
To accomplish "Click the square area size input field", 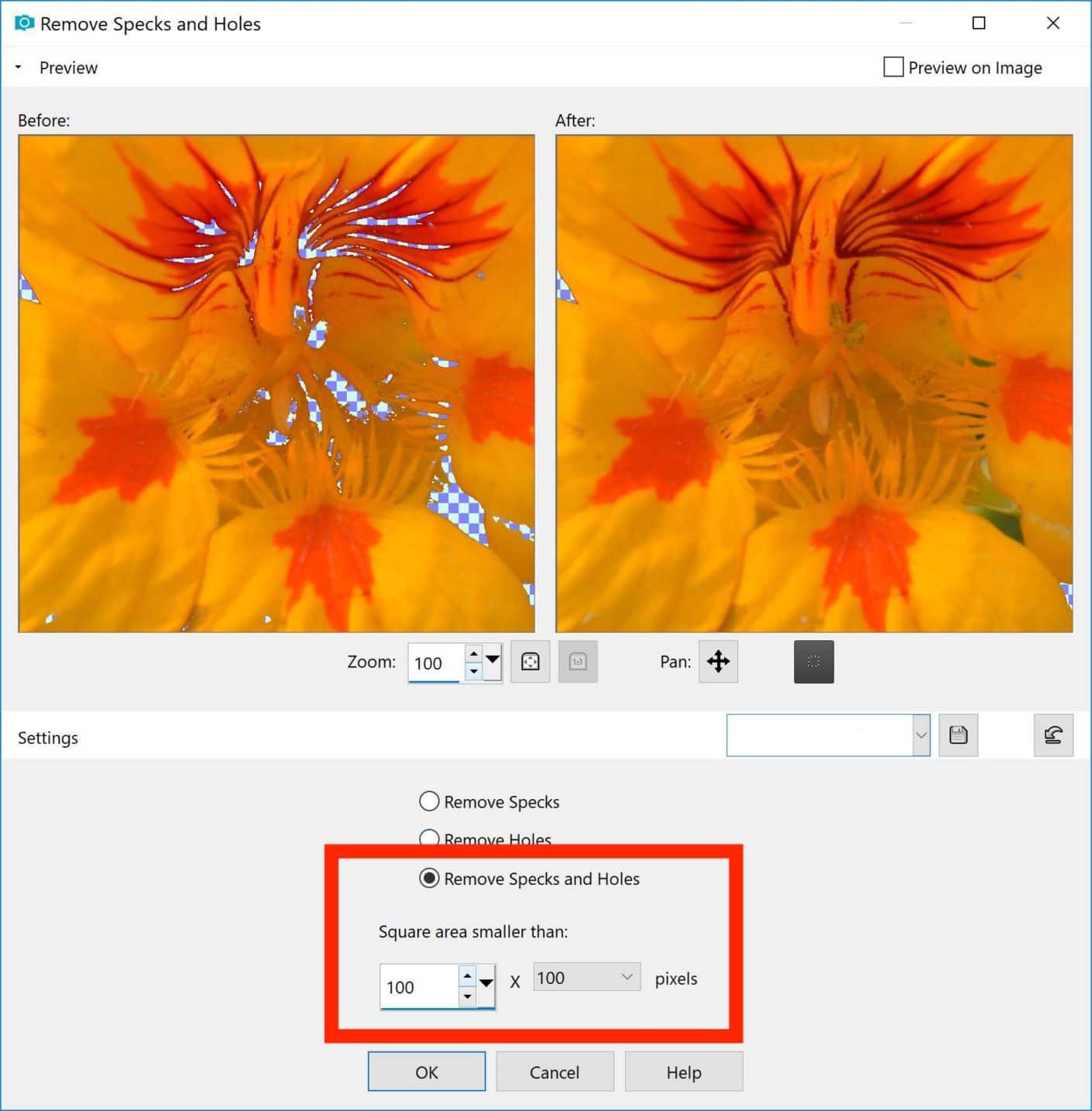I will 422,986.
